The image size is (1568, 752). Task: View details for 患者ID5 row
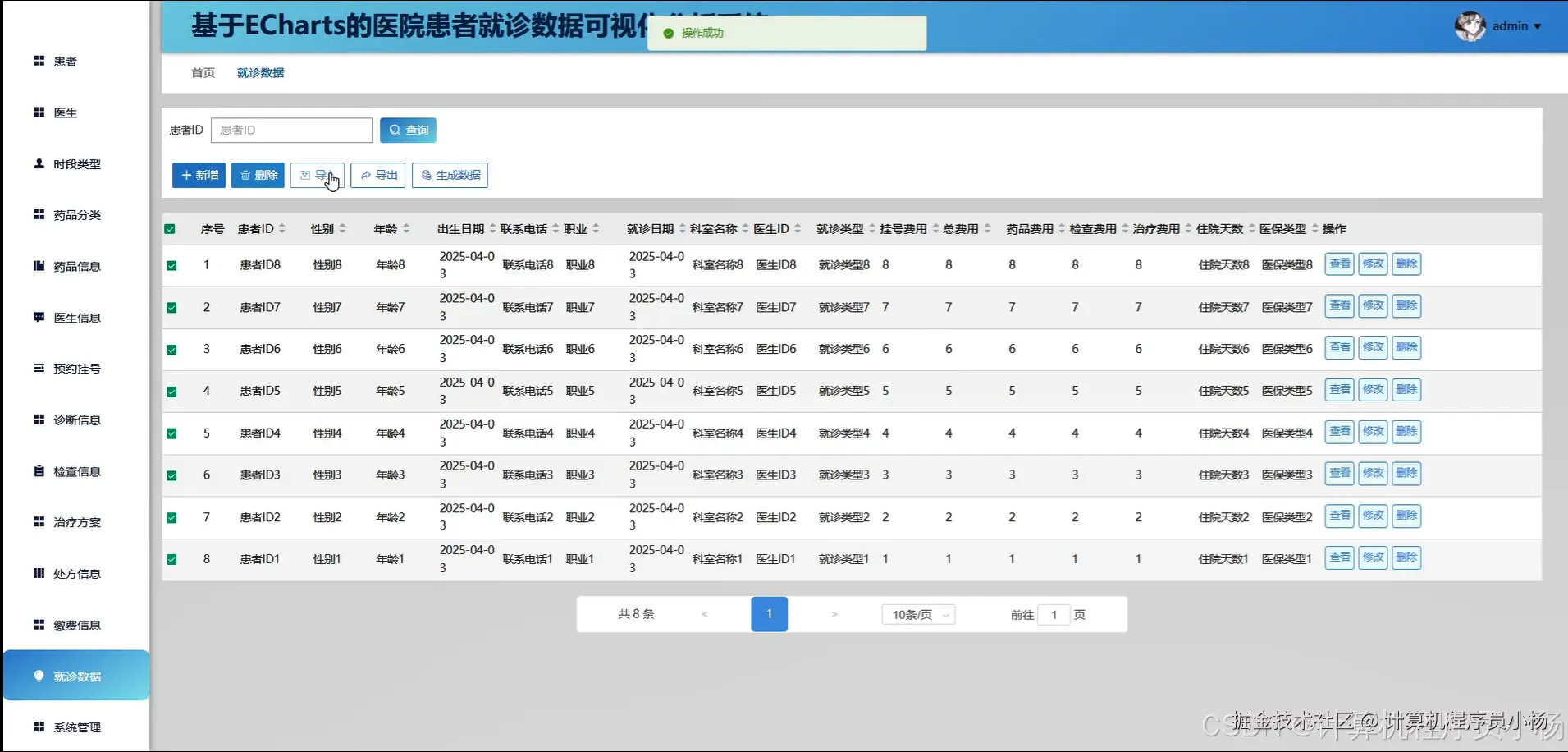1339,390
